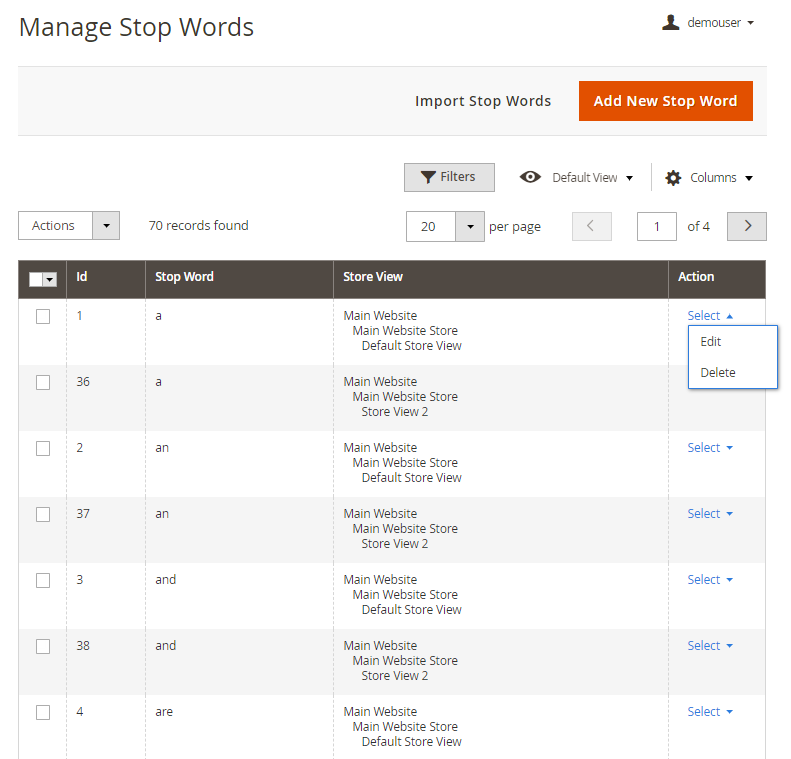
Task: Open the per page dropdown arrow
Action: (469, 226)
